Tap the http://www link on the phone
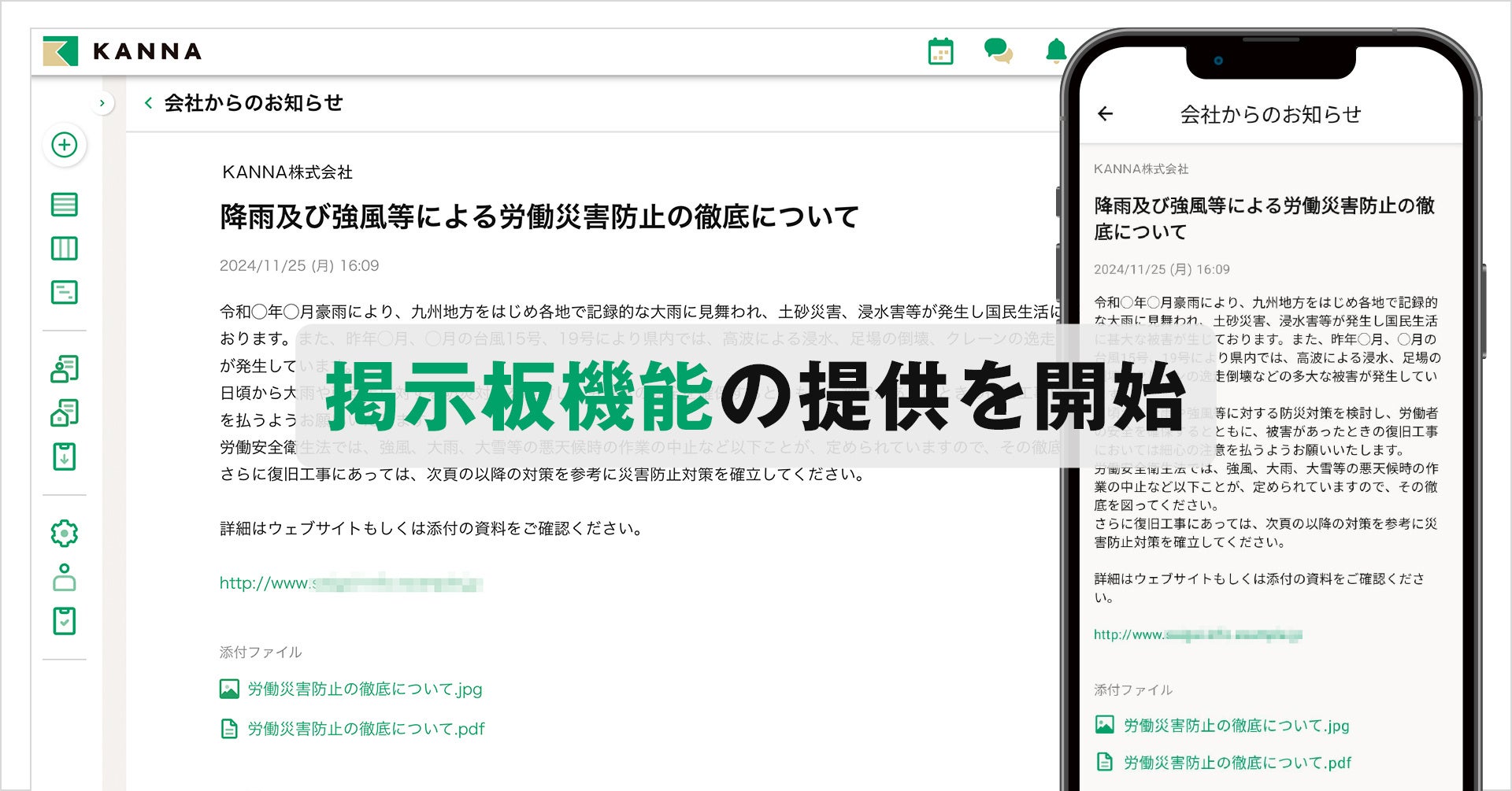Viewport: 1512px width, 791px height. (1198, 634)
